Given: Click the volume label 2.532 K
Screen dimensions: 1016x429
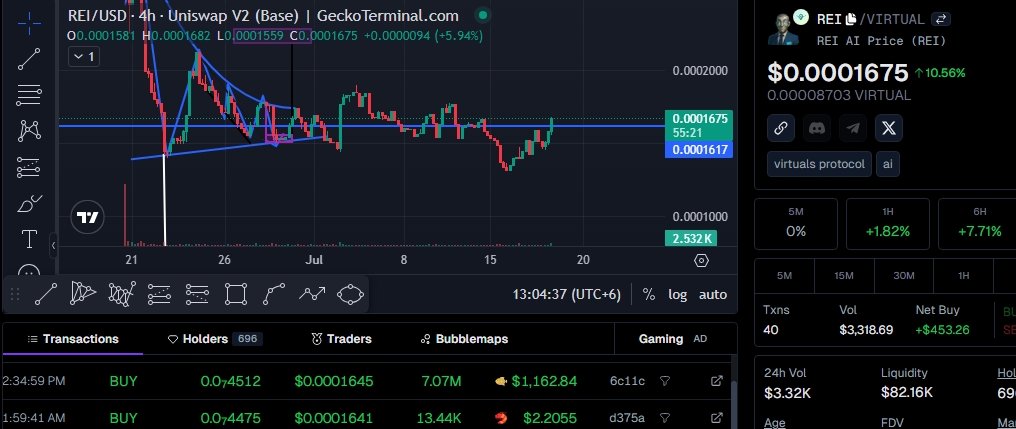Looking at the screenshot, I should (x=691, y=238).
